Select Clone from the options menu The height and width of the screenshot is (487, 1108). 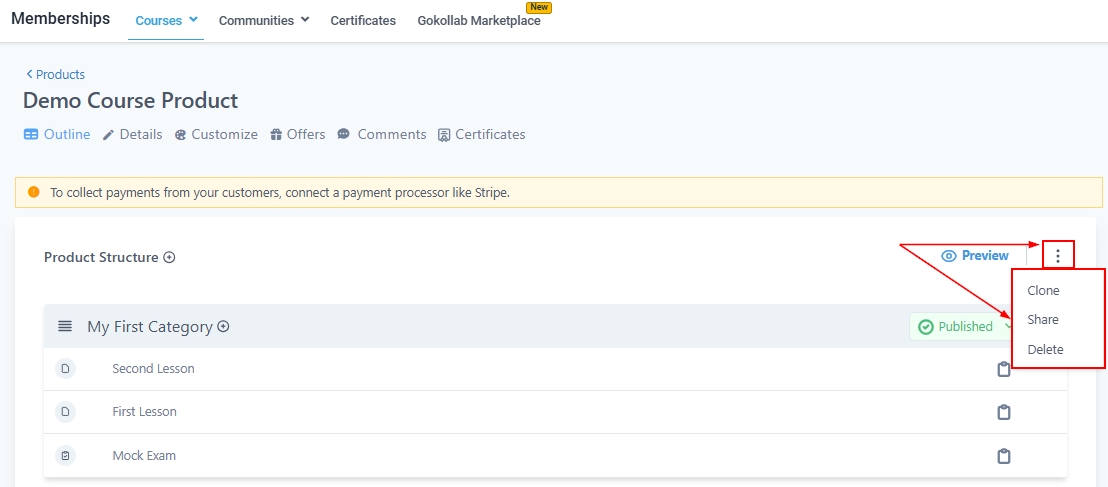pos(1043,291)
